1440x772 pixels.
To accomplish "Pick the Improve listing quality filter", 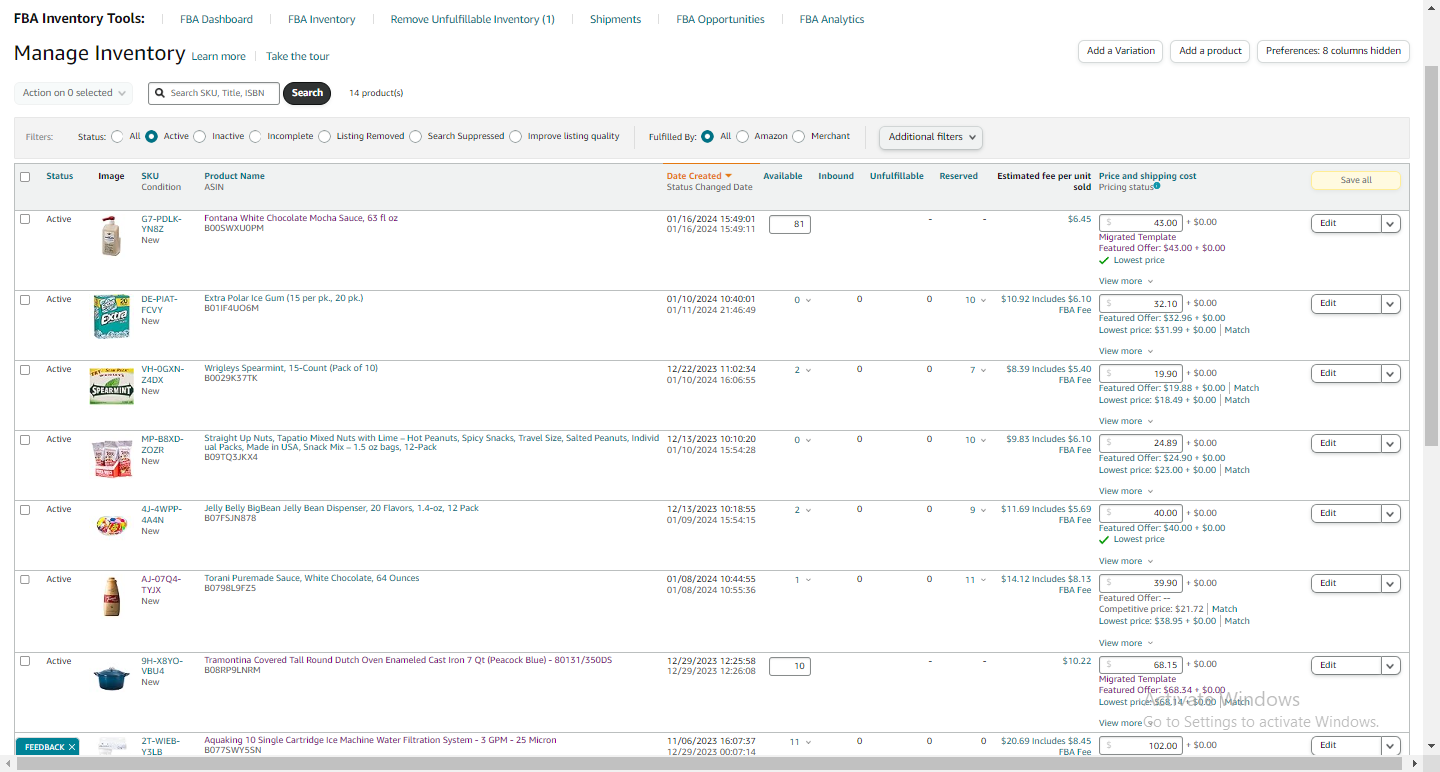I will click(516, 136).
